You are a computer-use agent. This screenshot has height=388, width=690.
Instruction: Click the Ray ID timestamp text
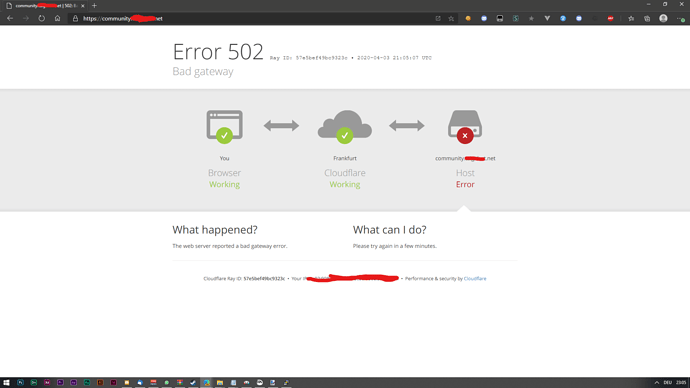[351, 58]
